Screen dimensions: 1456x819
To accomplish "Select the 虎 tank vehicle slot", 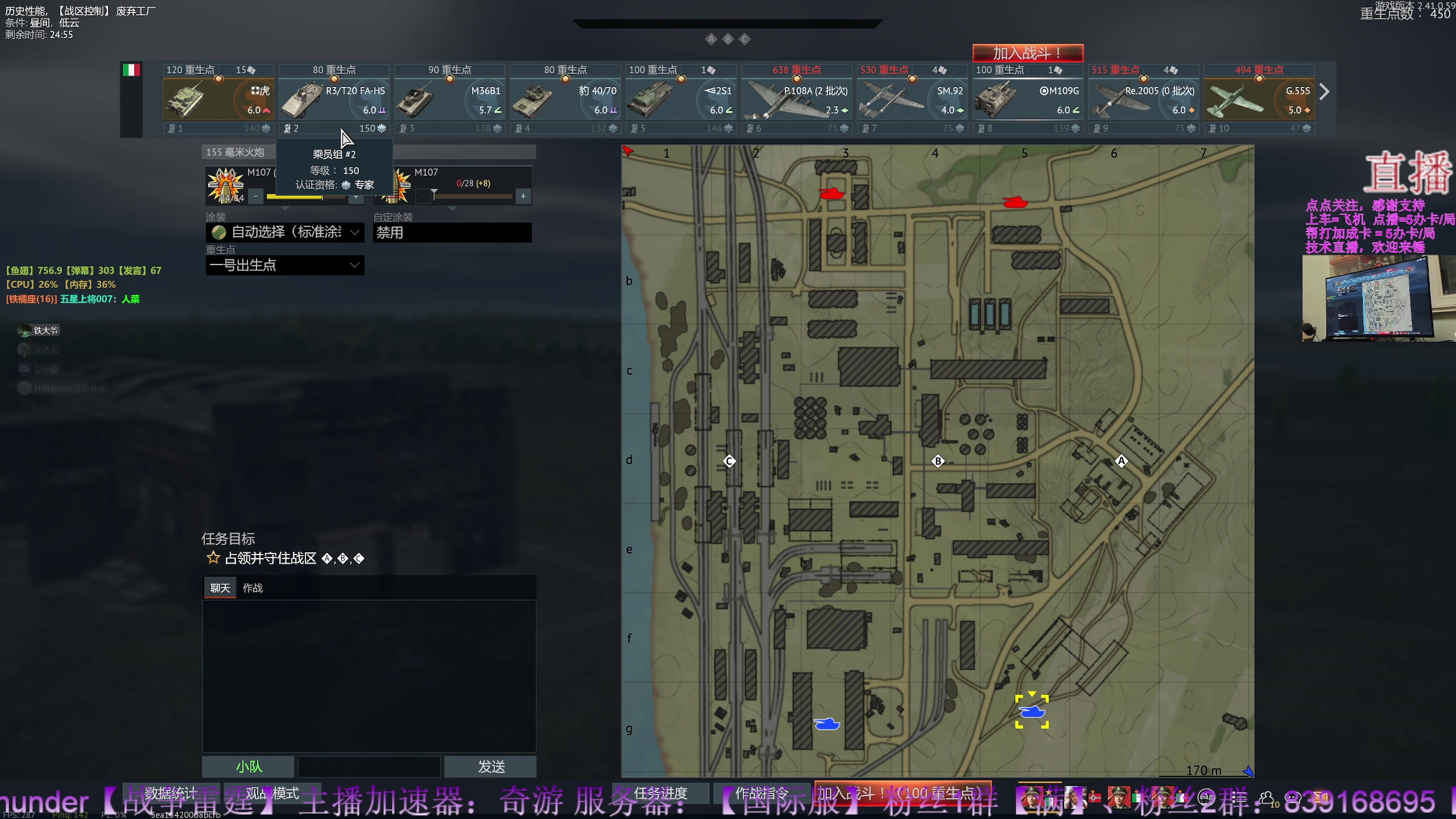I will pyautogui.click(x=218, y=100).
